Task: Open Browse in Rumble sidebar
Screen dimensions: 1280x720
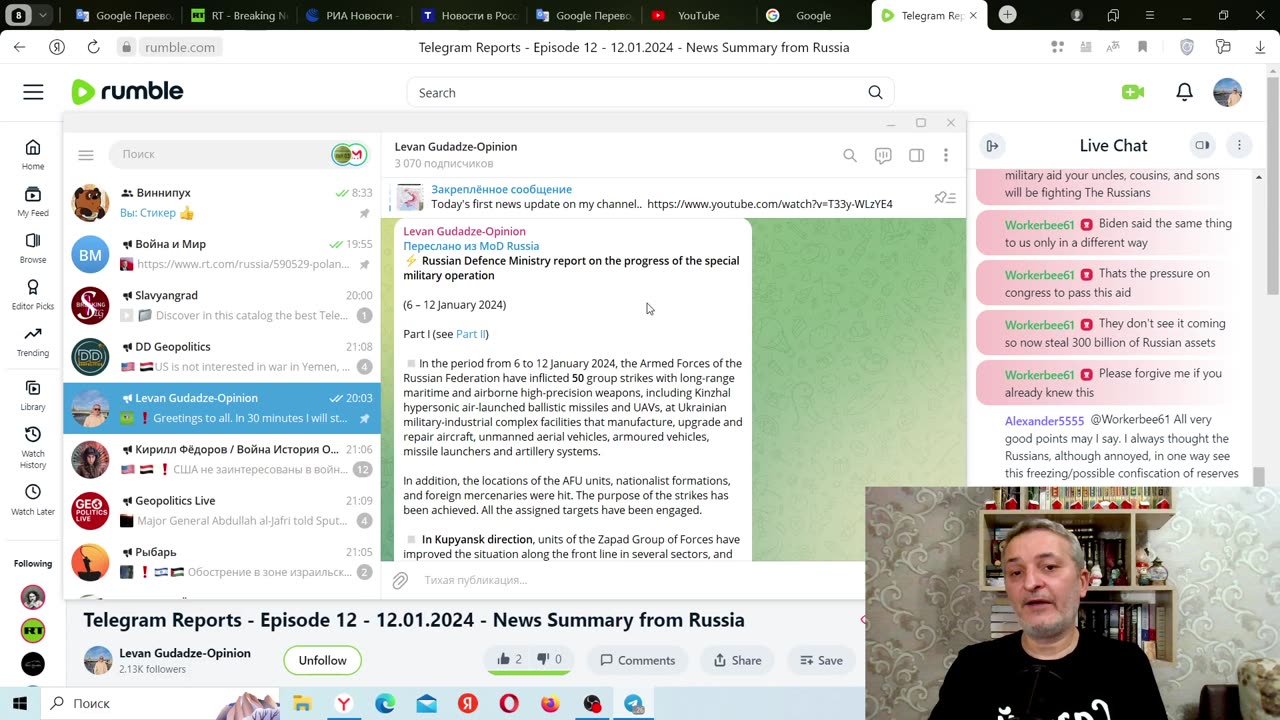Action: [33, 247]
